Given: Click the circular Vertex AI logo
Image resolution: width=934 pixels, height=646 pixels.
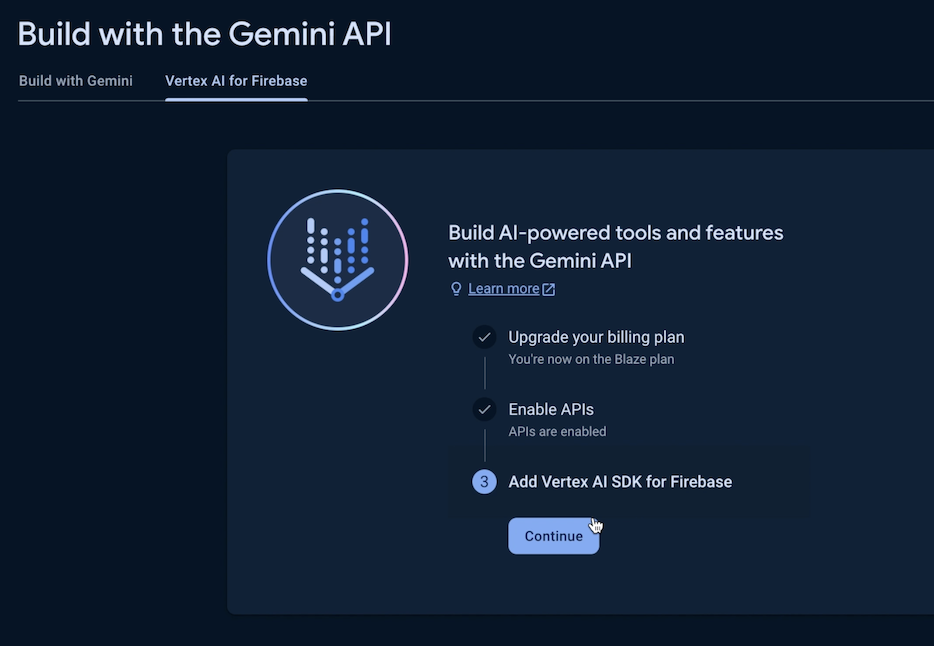Looking at the screenshot, I should (338, 259).
